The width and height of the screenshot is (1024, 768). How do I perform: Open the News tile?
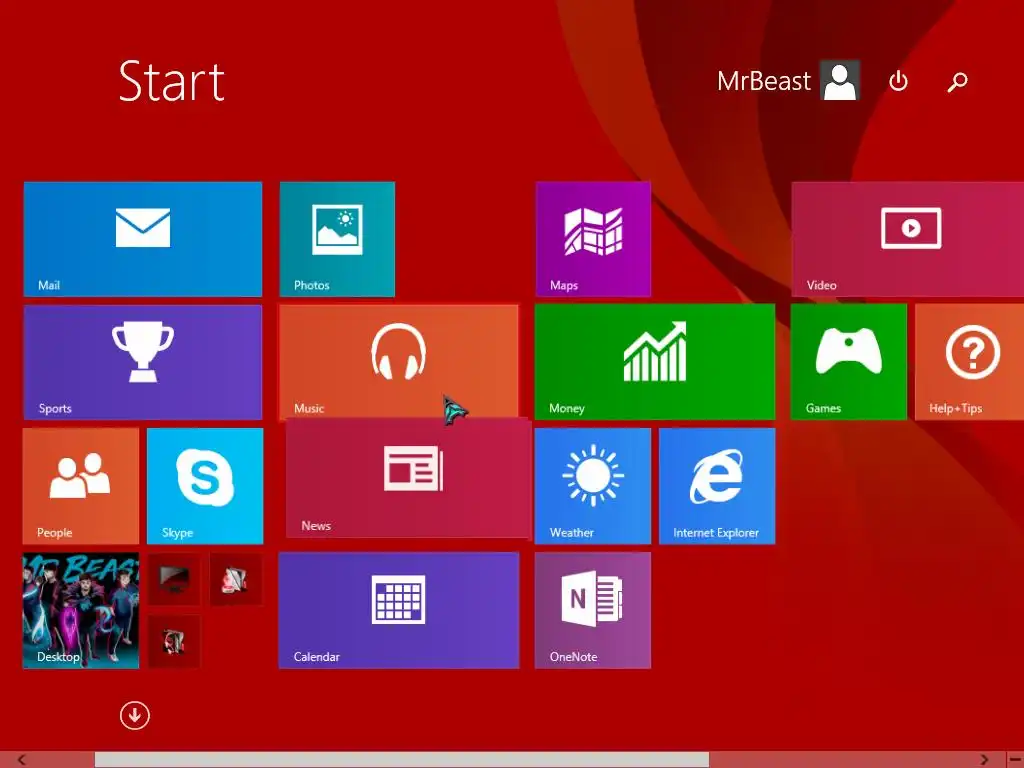point(409,478)
